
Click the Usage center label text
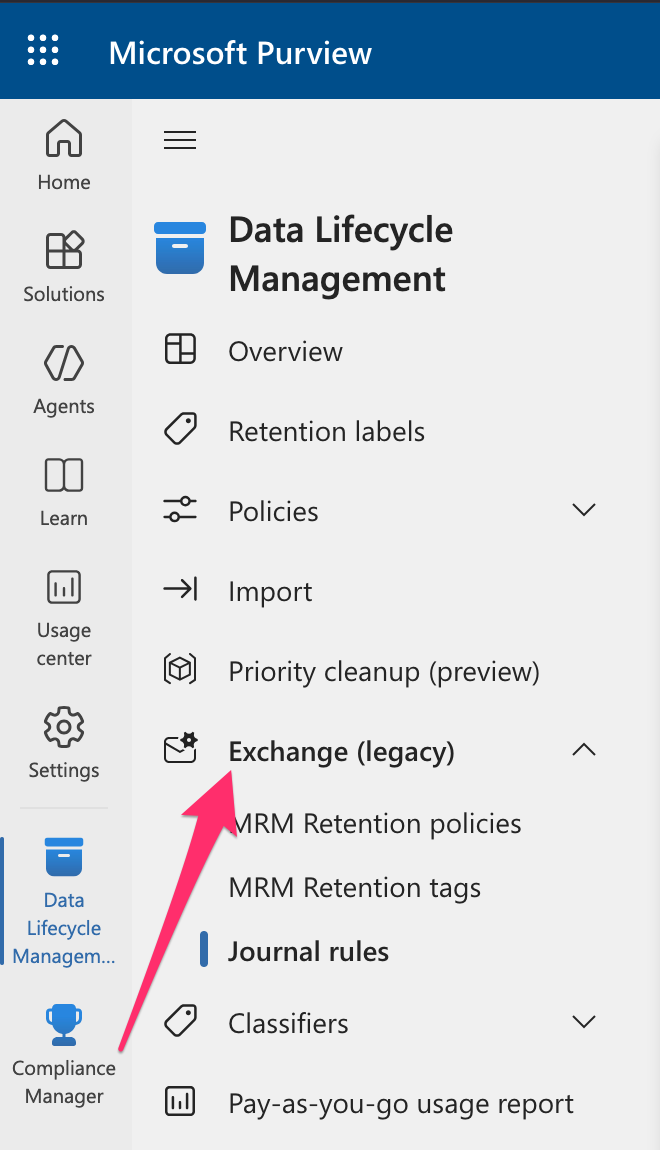pyautogui.click(x=64, y=644)
